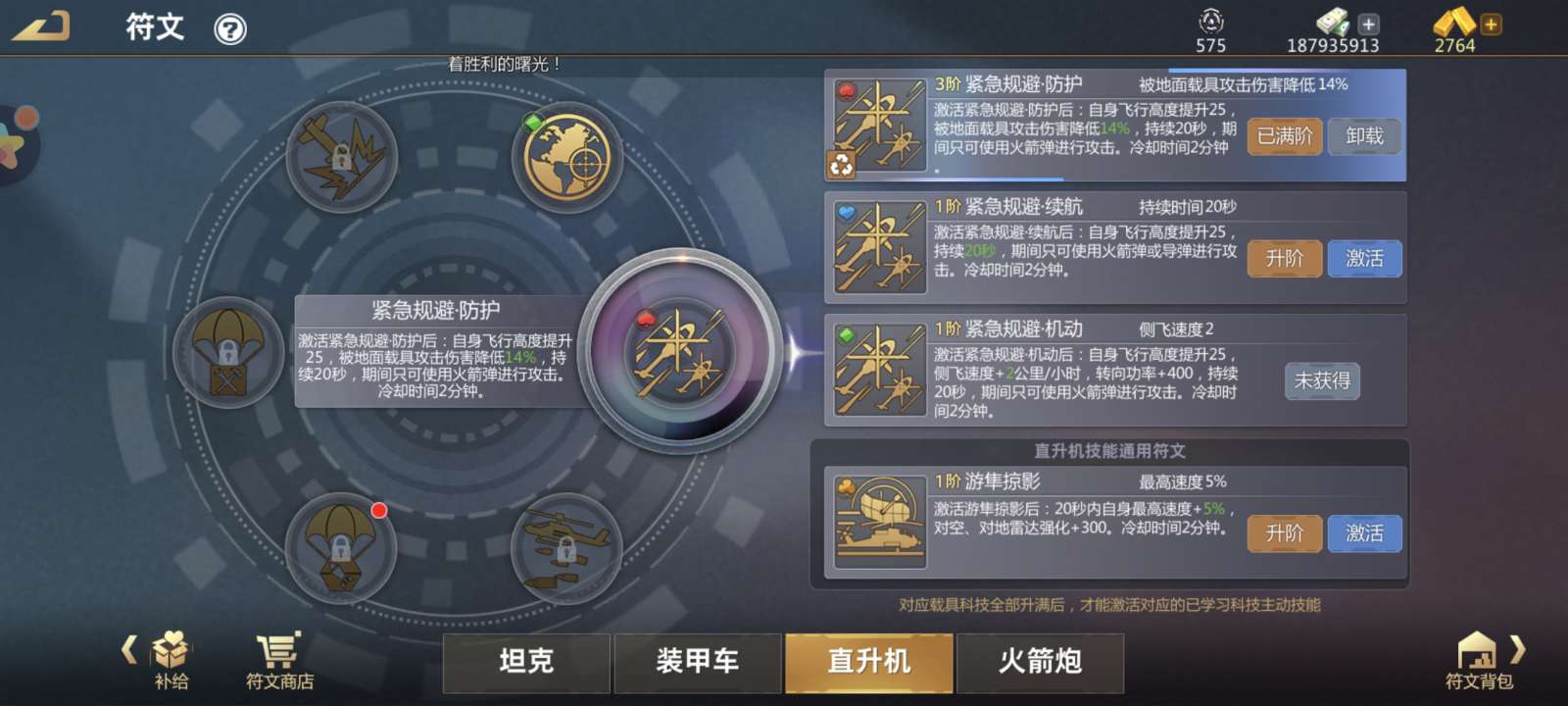
Task: Switch to the 装甲车 tab
Action: 698,663
